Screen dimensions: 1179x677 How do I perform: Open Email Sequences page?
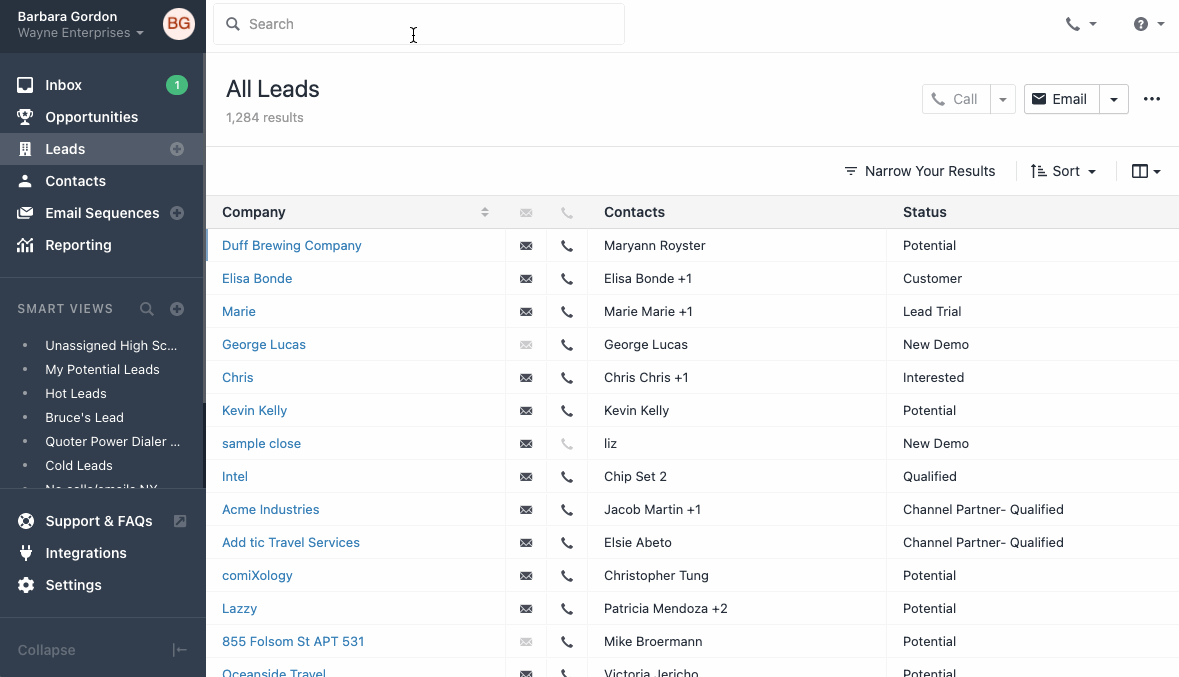click(x=90, y=213)
